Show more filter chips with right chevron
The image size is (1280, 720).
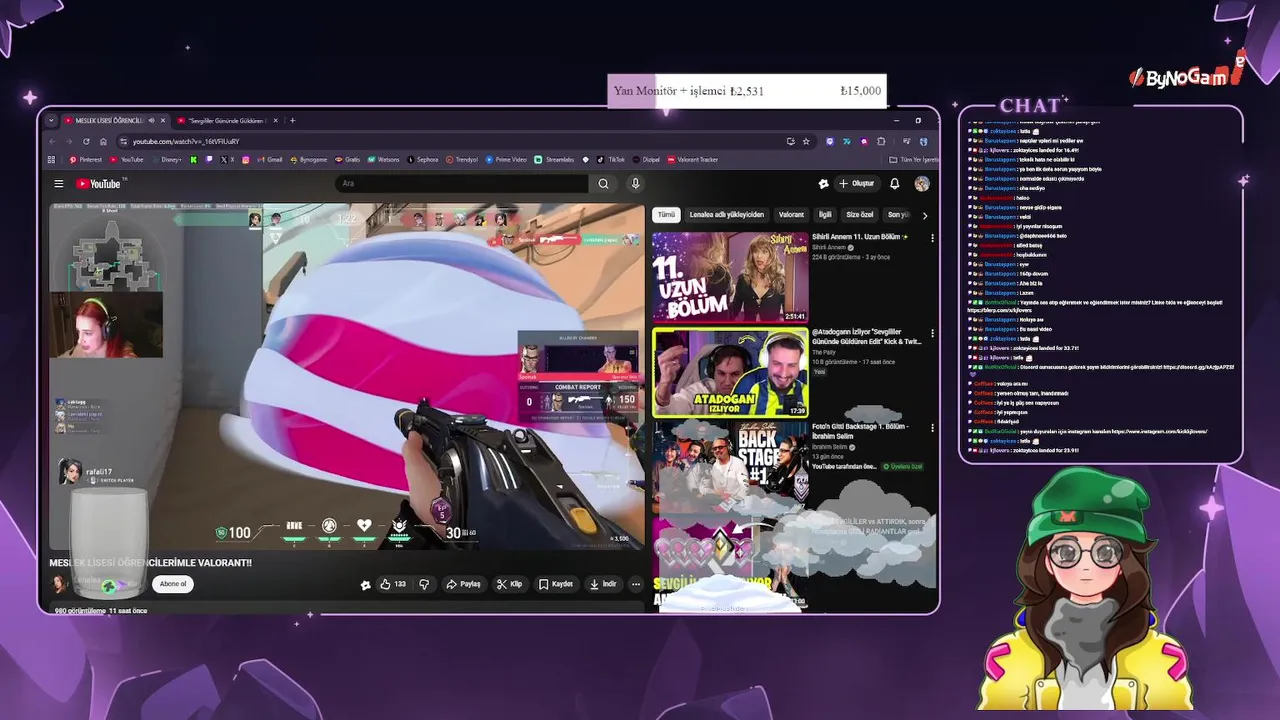[x=924, y=215]
